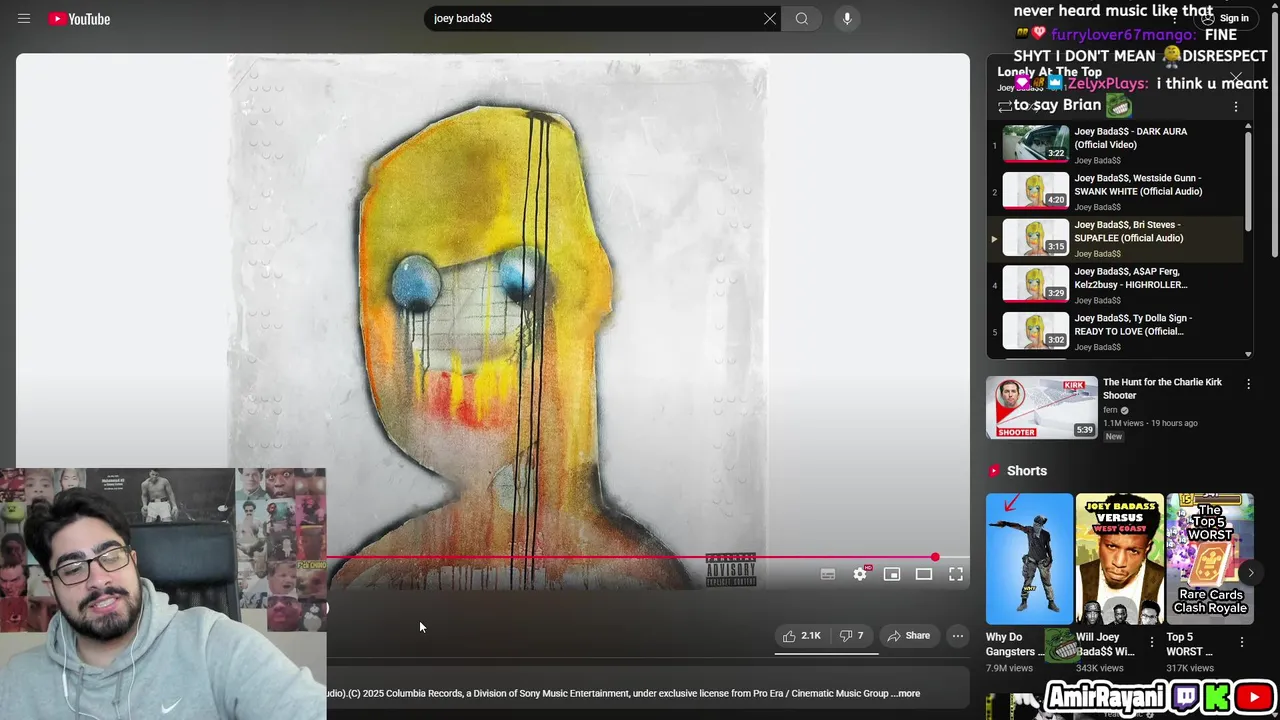This screenshot has width=1280, height=720.
Task: Open The Hunt for the Charlie Kirk Shooter video
Action: point(1162,388)
